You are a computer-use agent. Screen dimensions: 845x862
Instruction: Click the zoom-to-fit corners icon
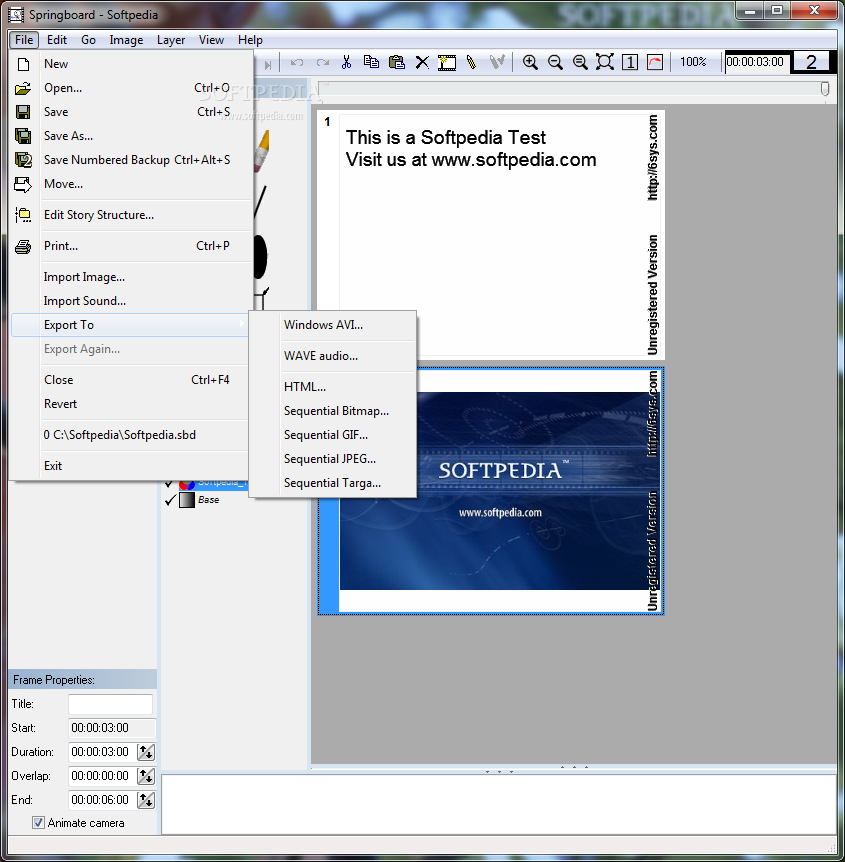click(x=605, y=62)
